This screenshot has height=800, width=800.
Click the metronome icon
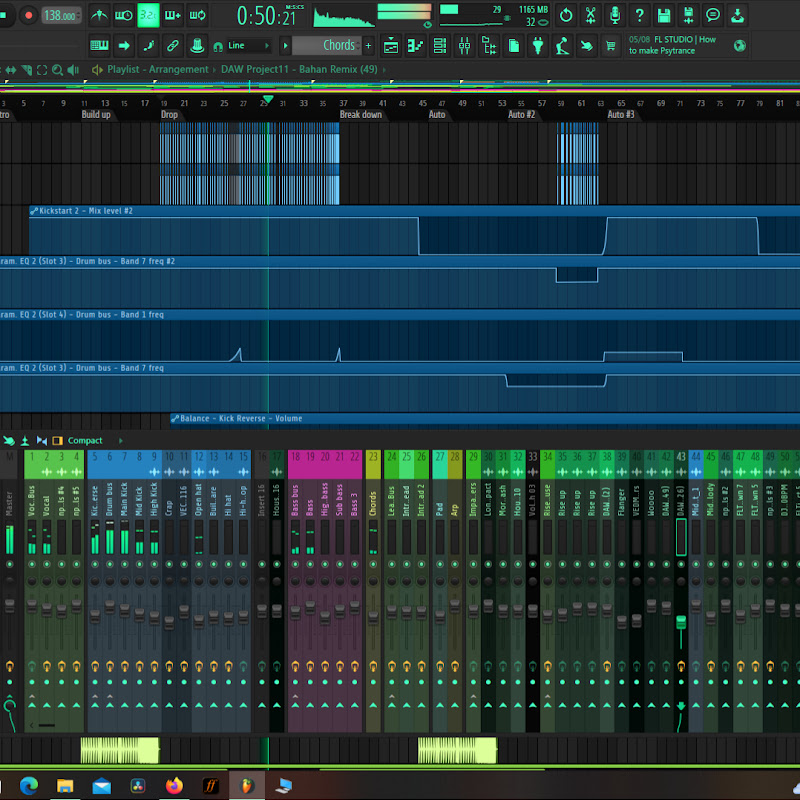click(x=100, y=15)
